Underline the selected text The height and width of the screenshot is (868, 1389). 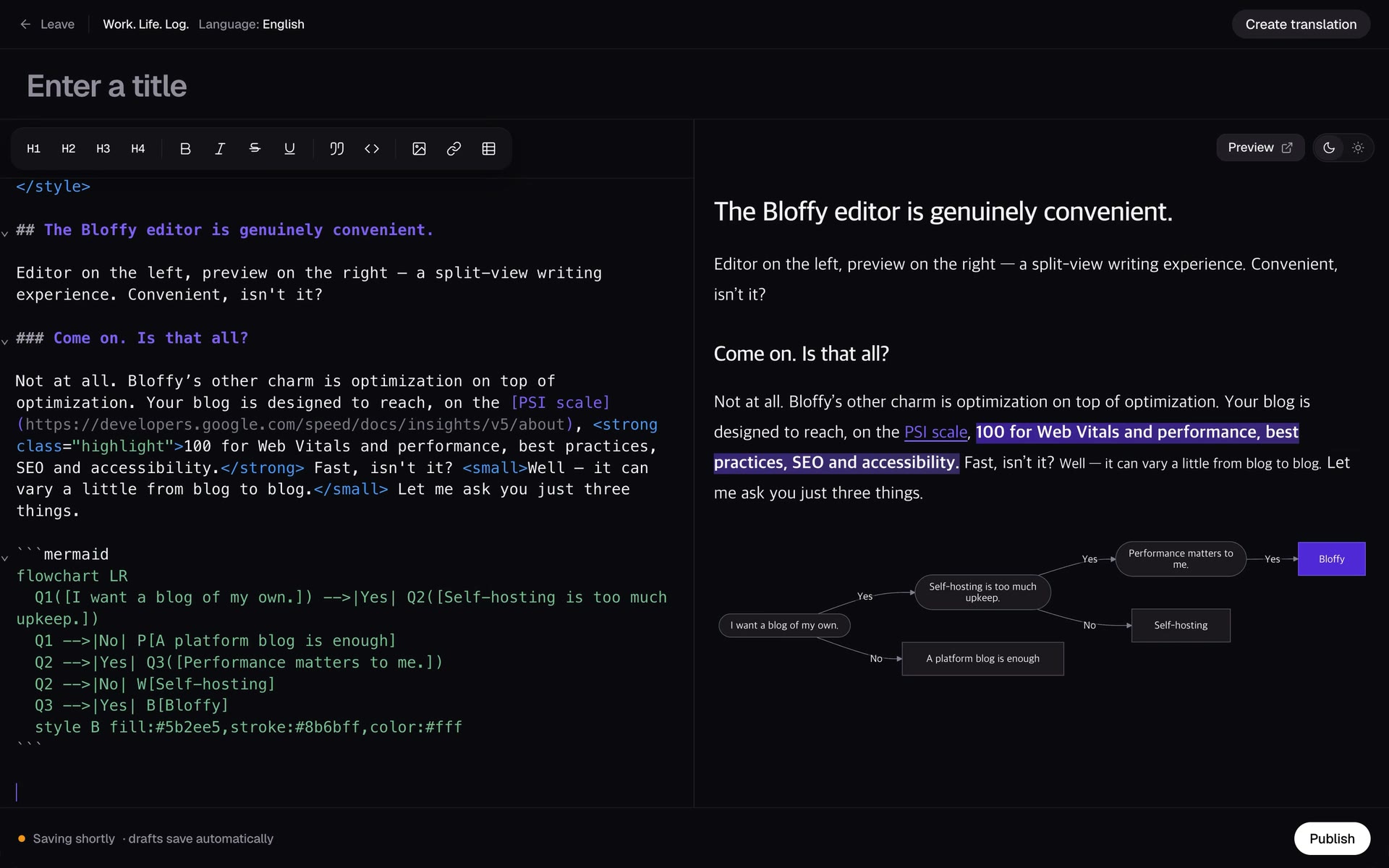pos(289,148)
